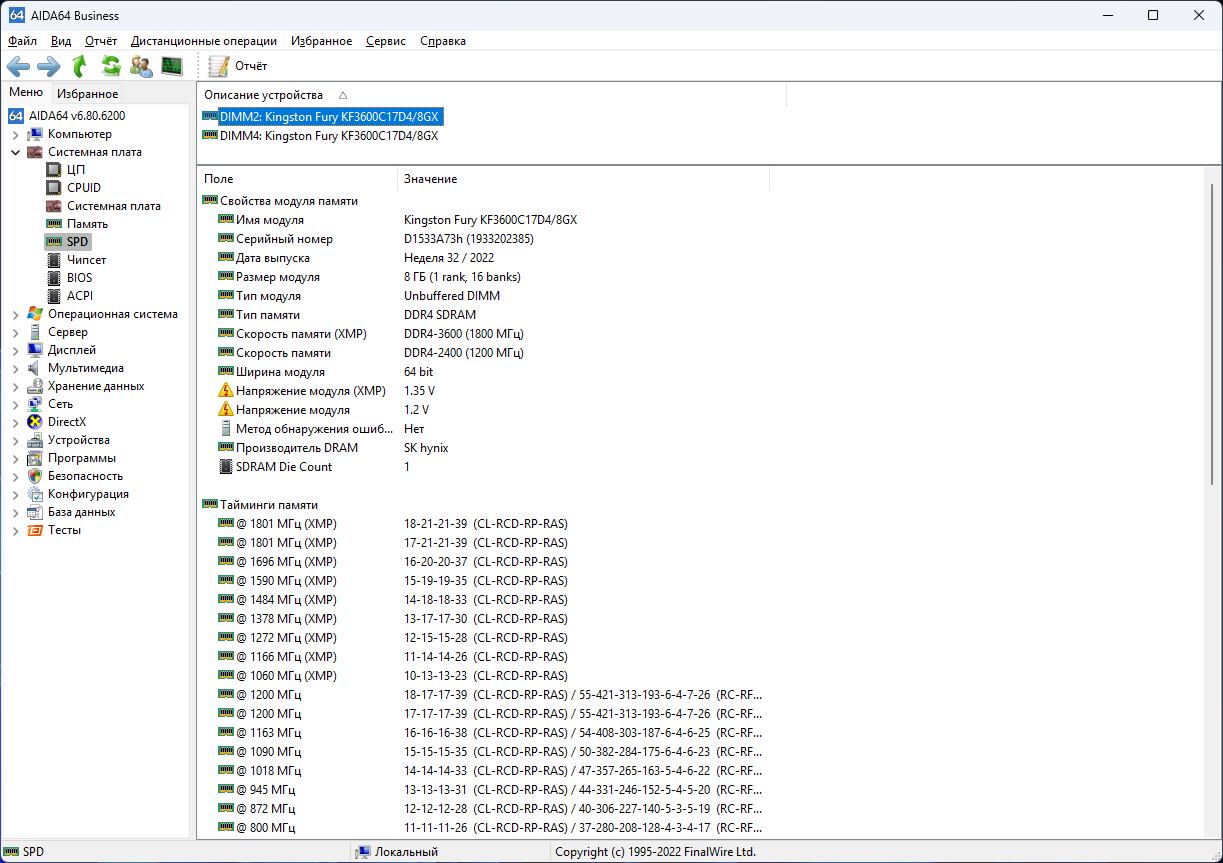Select the @ 1060 МГц (XMP) timing row
The image size is (1223, 863).
pyautogui.click(x=483, y=676)
